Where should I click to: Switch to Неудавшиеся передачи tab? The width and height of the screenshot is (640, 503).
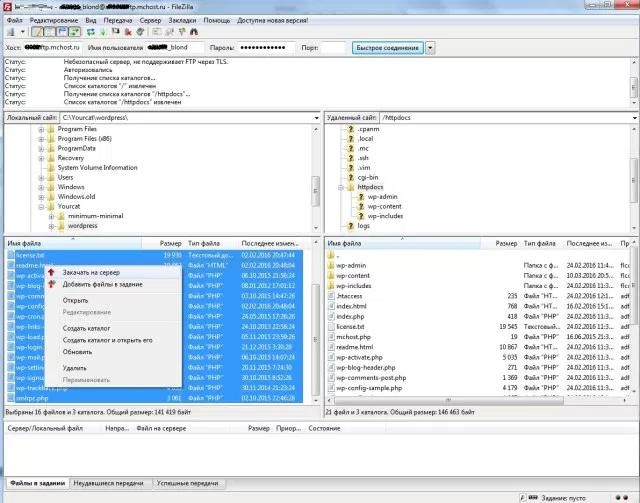coord(109,483)
